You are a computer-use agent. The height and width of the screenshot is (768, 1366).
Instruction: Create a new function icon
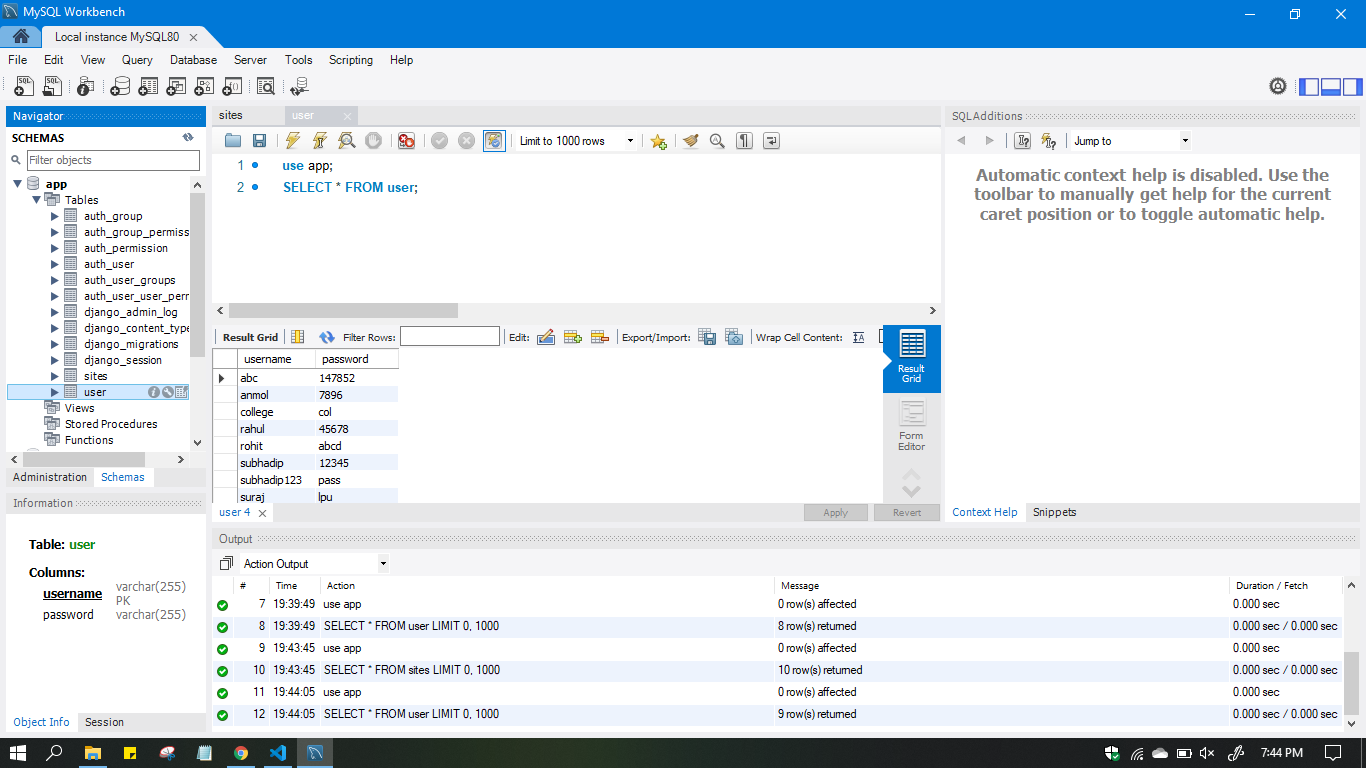(232, 87)
